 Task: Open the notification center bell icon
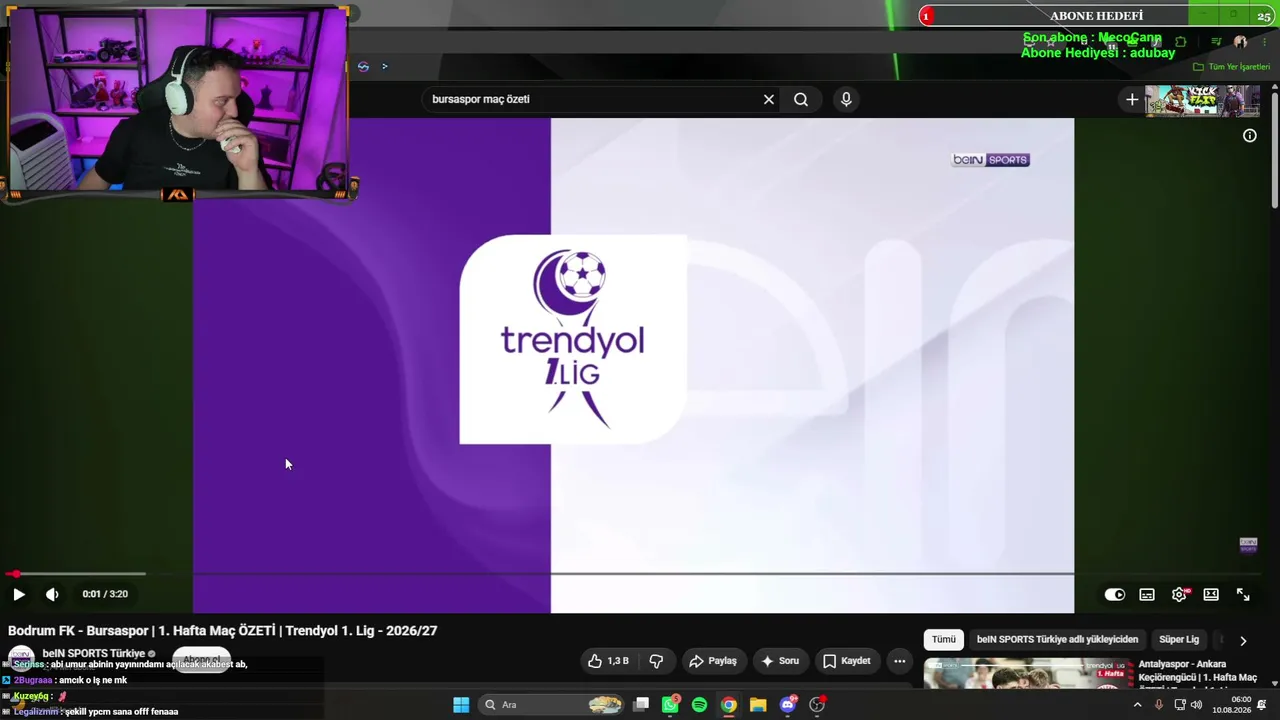coord(1262,705)
